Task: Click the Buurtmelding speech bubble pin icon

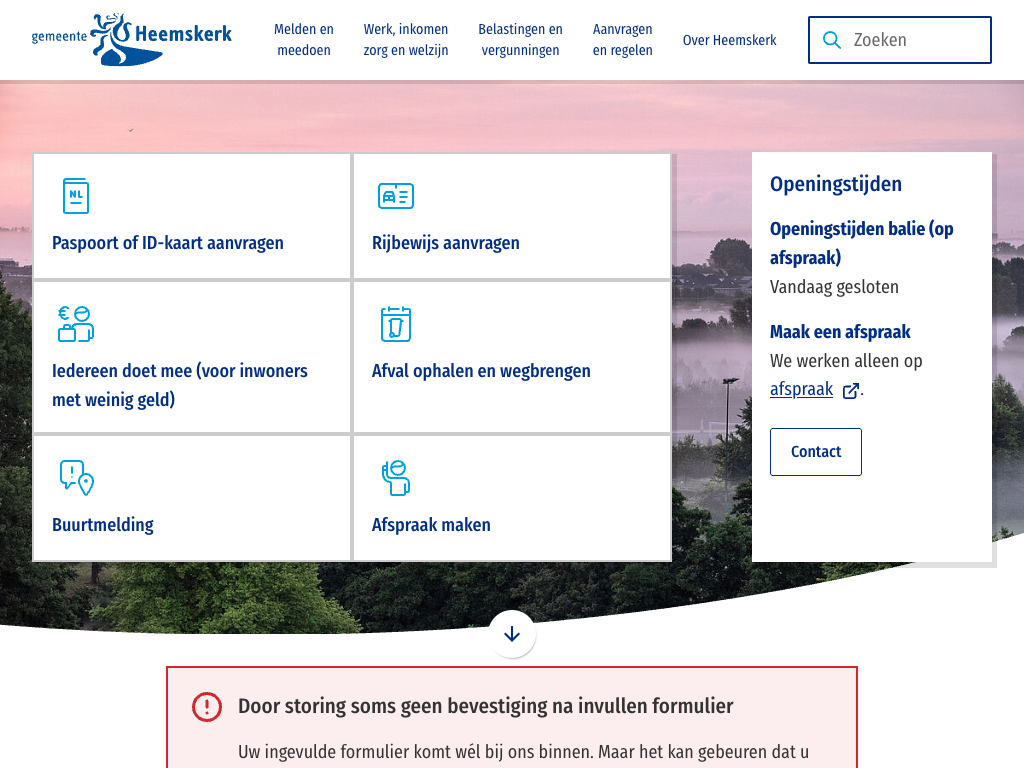Action: click(76, 478)
